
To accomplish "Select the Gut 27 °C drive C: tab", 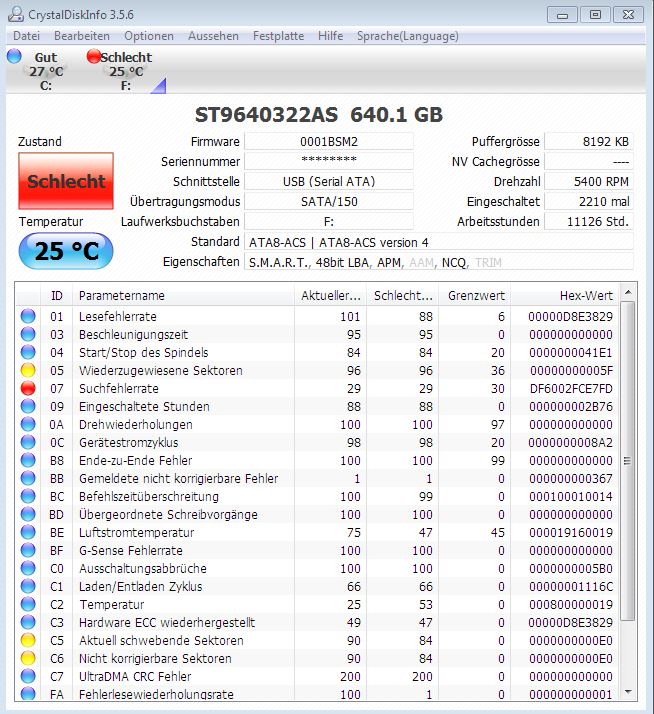I will (39, 70).
